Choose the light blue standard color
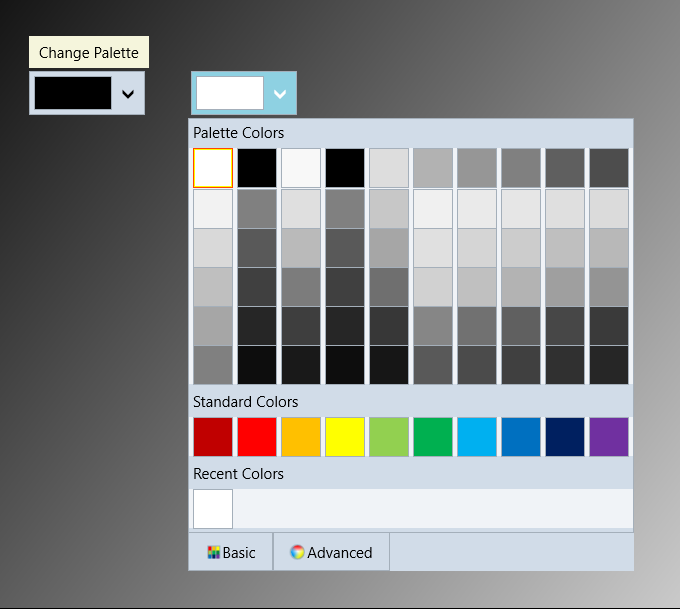 pyautogui.click(x=477, y=437)
